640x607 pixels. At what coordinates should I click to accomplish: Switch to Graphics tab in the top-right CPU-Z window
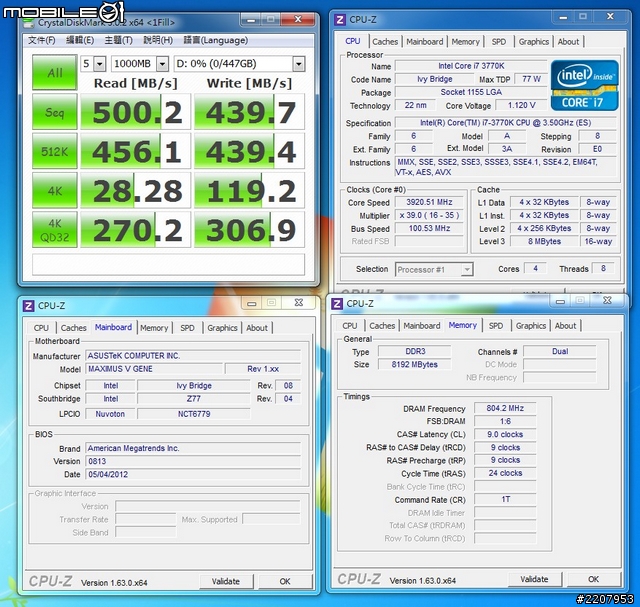coord(533,42)
